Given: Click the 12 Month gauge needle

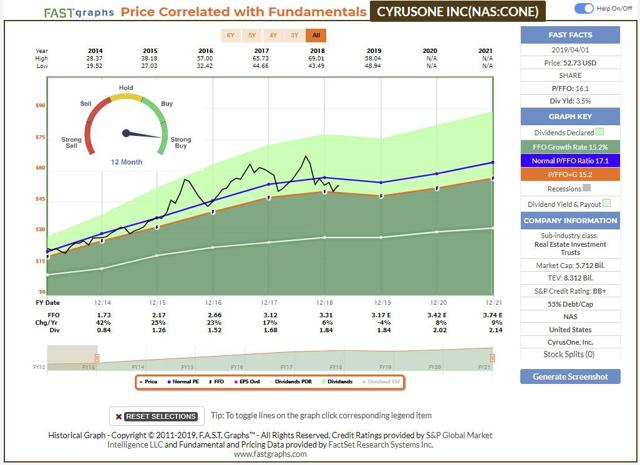Looking at the screenshot, I should 141,133.
